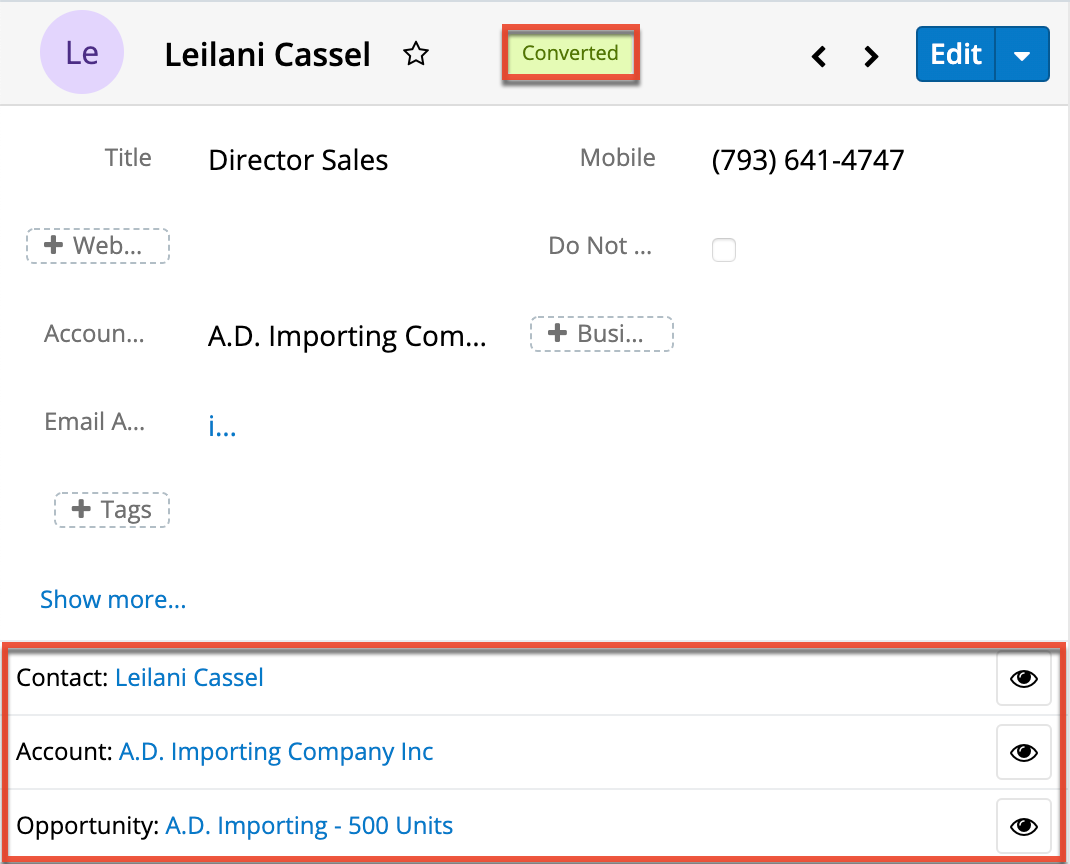Open the truncated email address link

pyautogui.click(x=221, y=426)
